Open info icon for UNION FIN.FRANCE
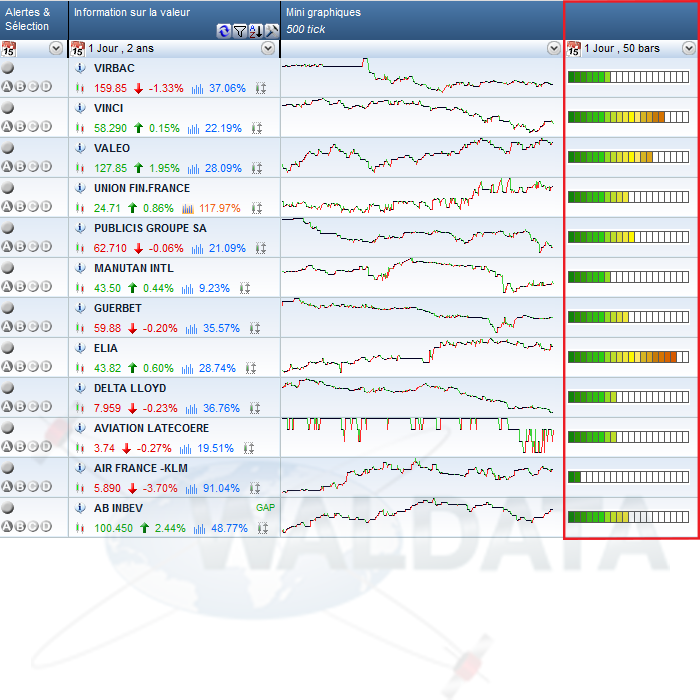This screenshot has width=700, height=700. pyautogui.click(x=80, y=188)
